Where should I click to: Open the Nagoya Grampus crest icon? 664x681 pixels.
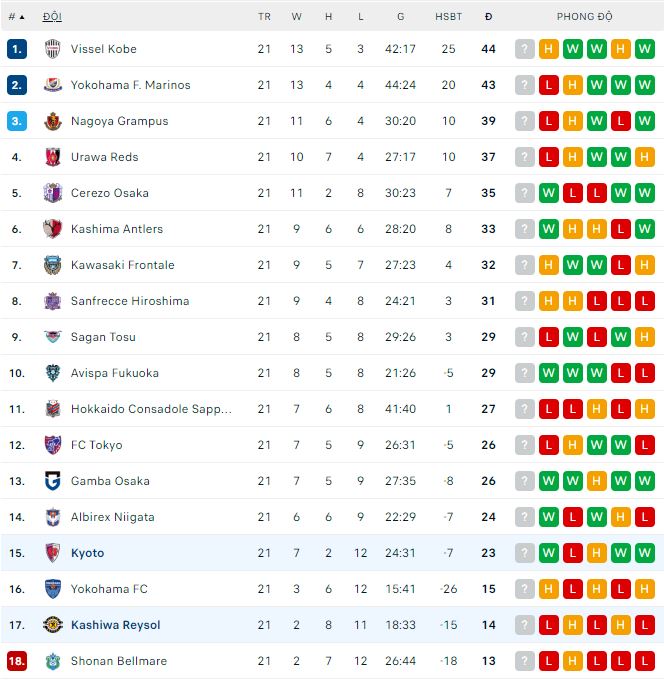pos(53,121)
